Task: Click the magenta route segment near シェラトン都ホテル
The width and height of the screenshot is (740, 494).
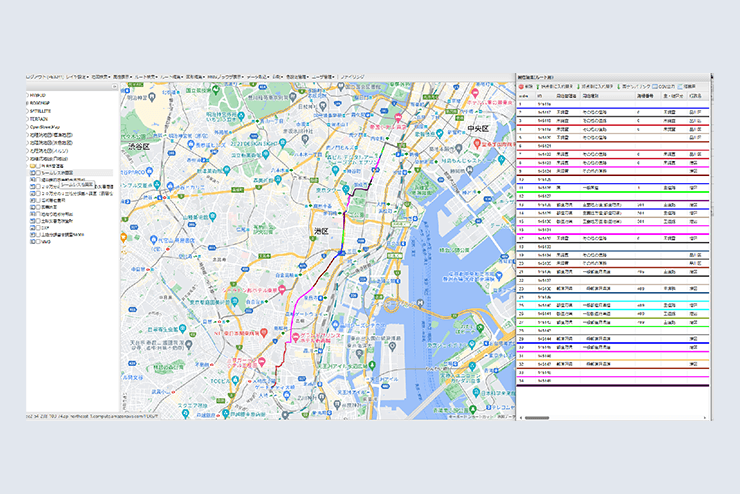Action: pos(296,306)
